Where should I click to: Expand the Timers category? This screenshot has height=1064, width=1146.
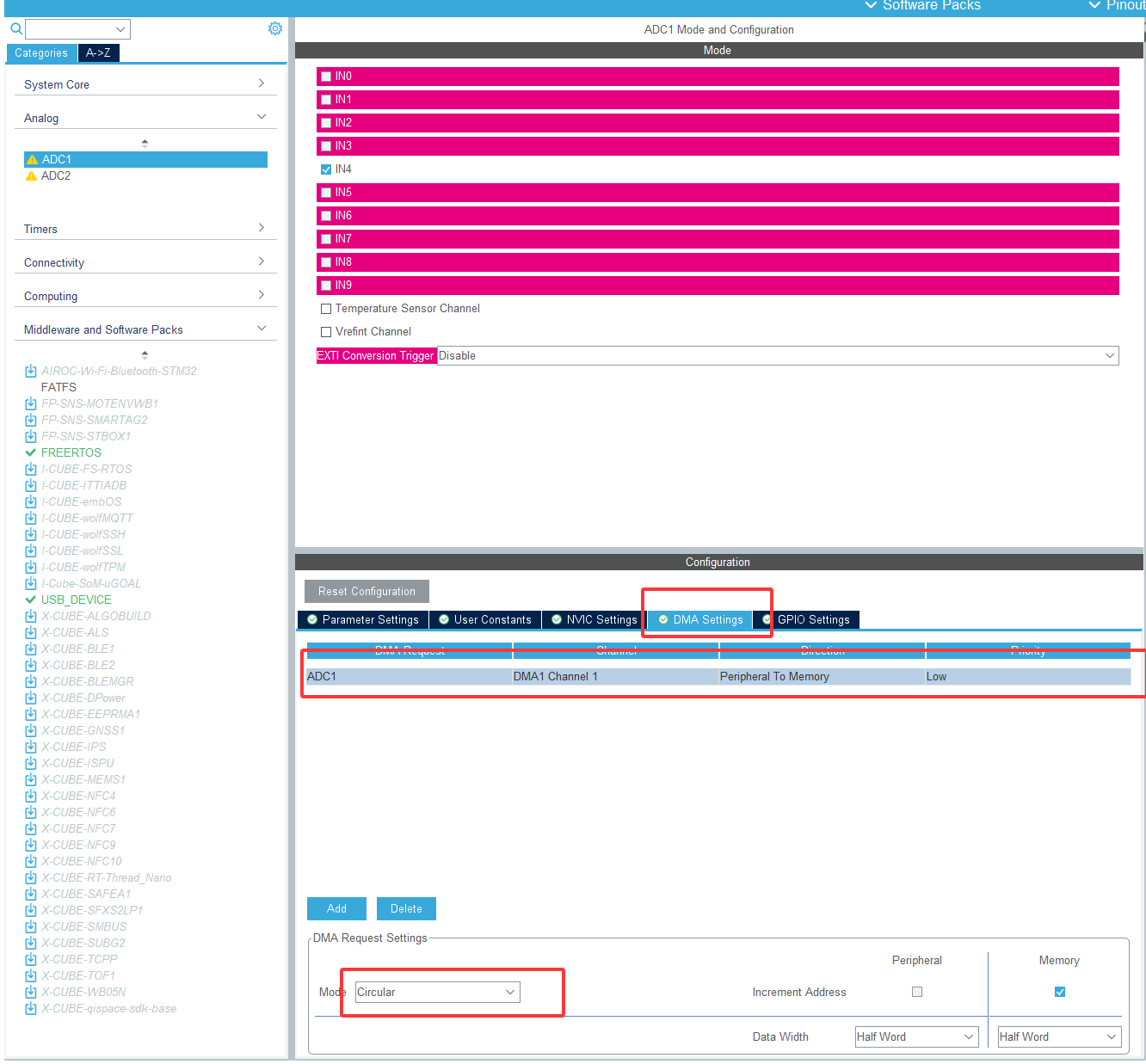coord(145,229)
